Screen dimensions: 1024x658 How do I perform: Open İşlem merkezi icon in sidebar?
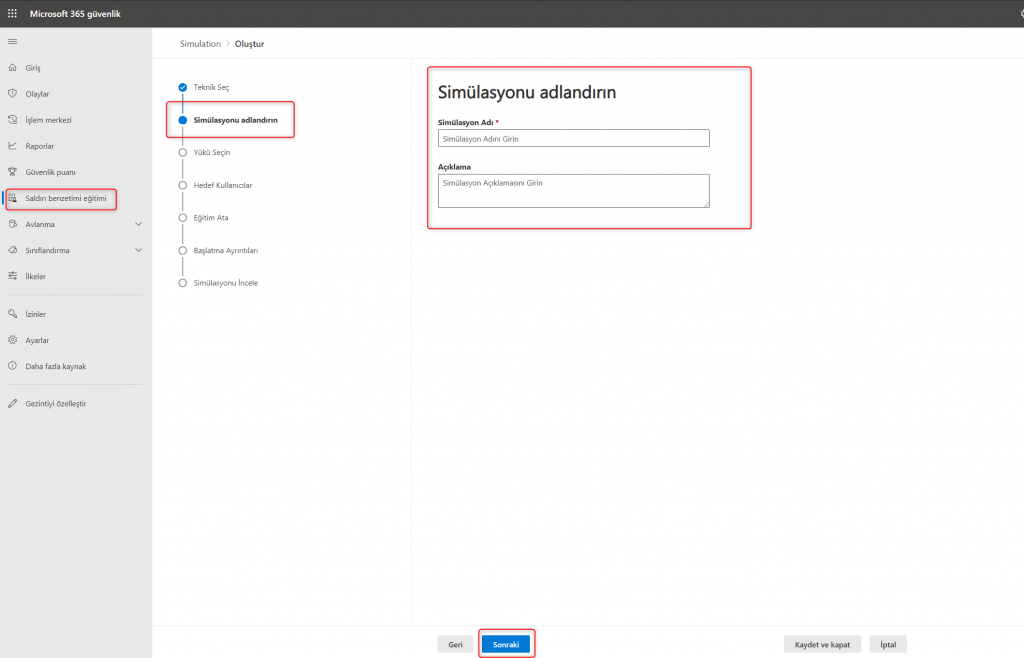(13, 120)
